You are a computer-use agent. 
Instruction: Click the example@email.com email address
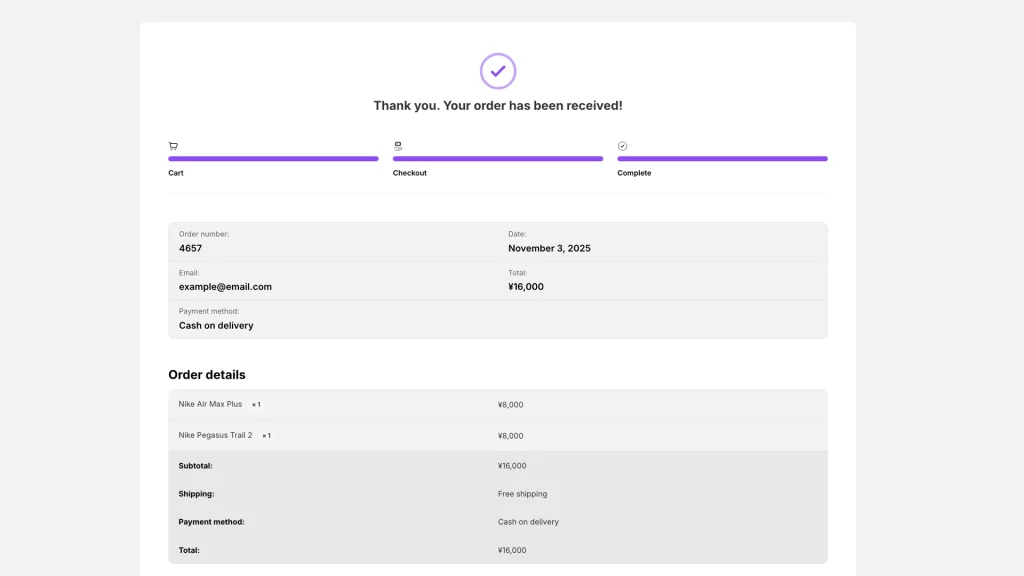pyautogui.click(x=225, y=287)
